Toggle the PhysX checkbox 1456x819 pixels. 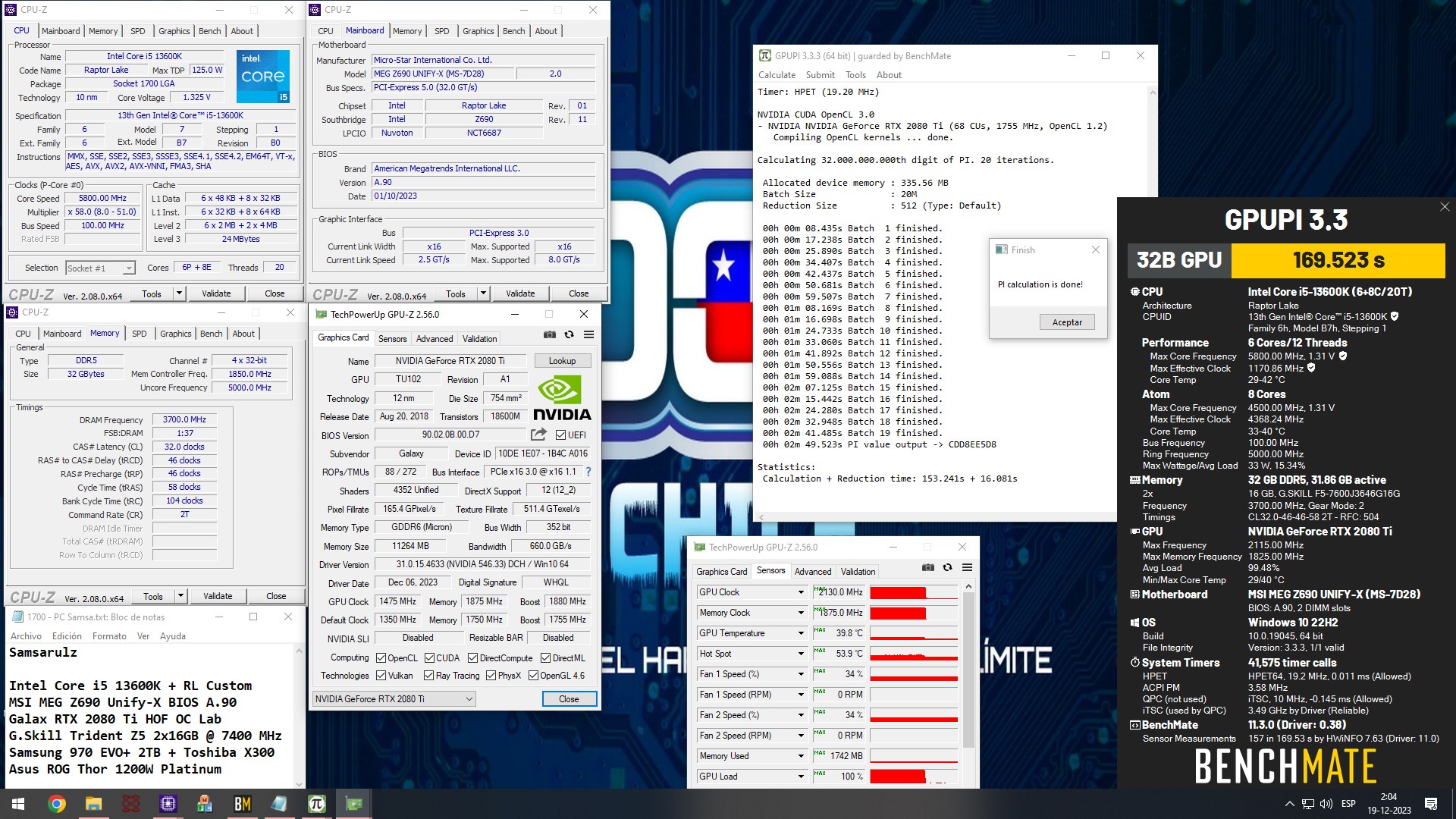[491, 676]
